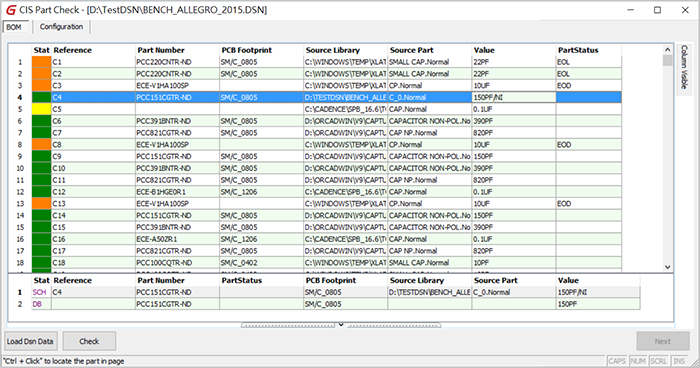Click value 150PF in the DB row

[598, 304]
